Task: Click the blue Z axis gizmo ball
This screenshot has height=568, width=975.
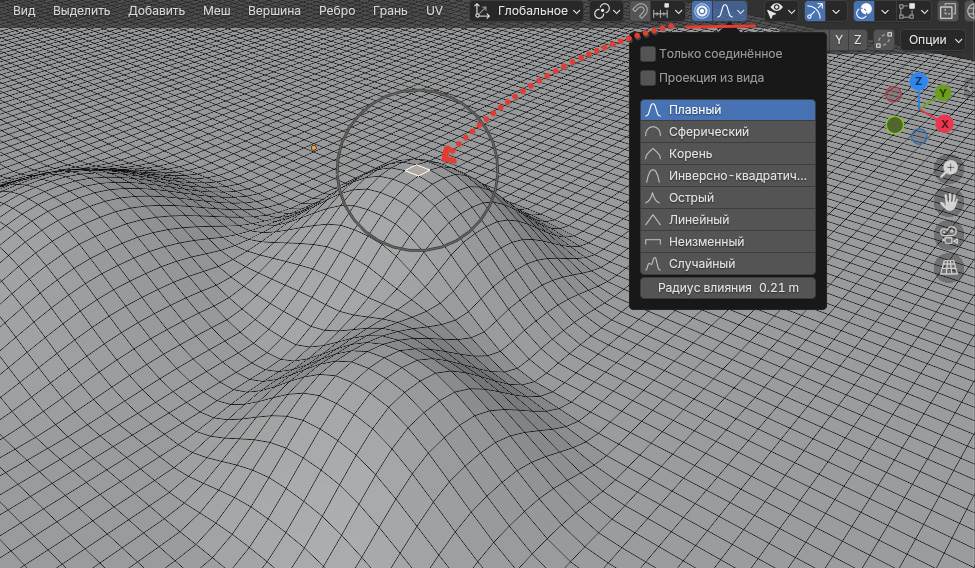Action: pos(918,81)
